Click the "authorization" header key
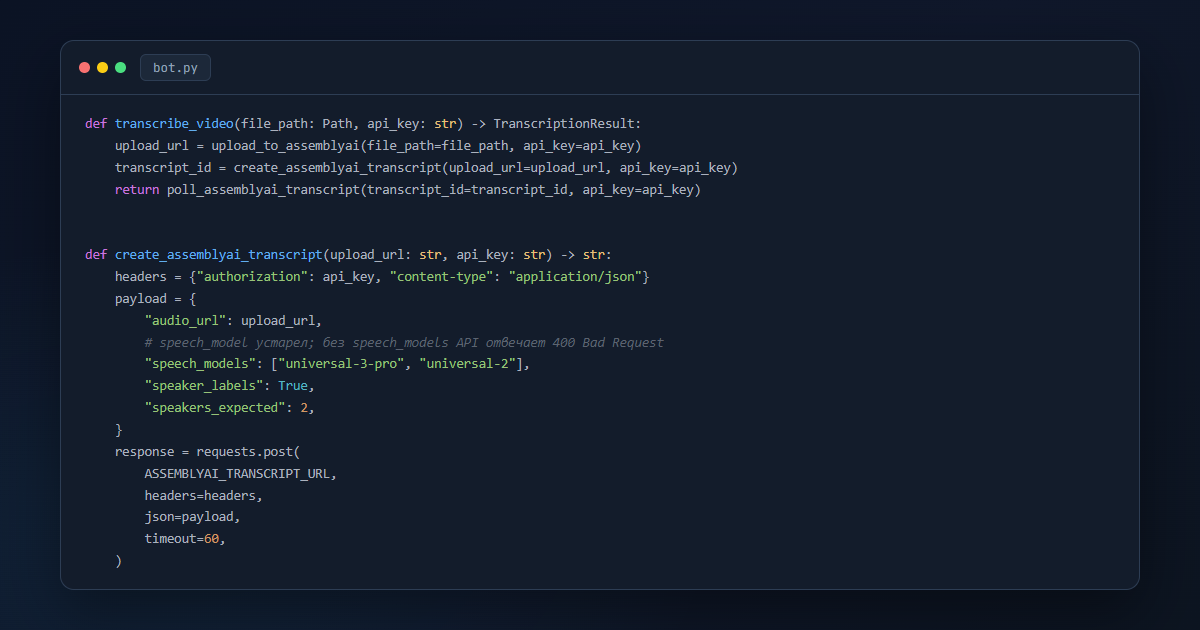Image resolution: width=1200 pixels, height=630 pixels. (x=252, y=277)
